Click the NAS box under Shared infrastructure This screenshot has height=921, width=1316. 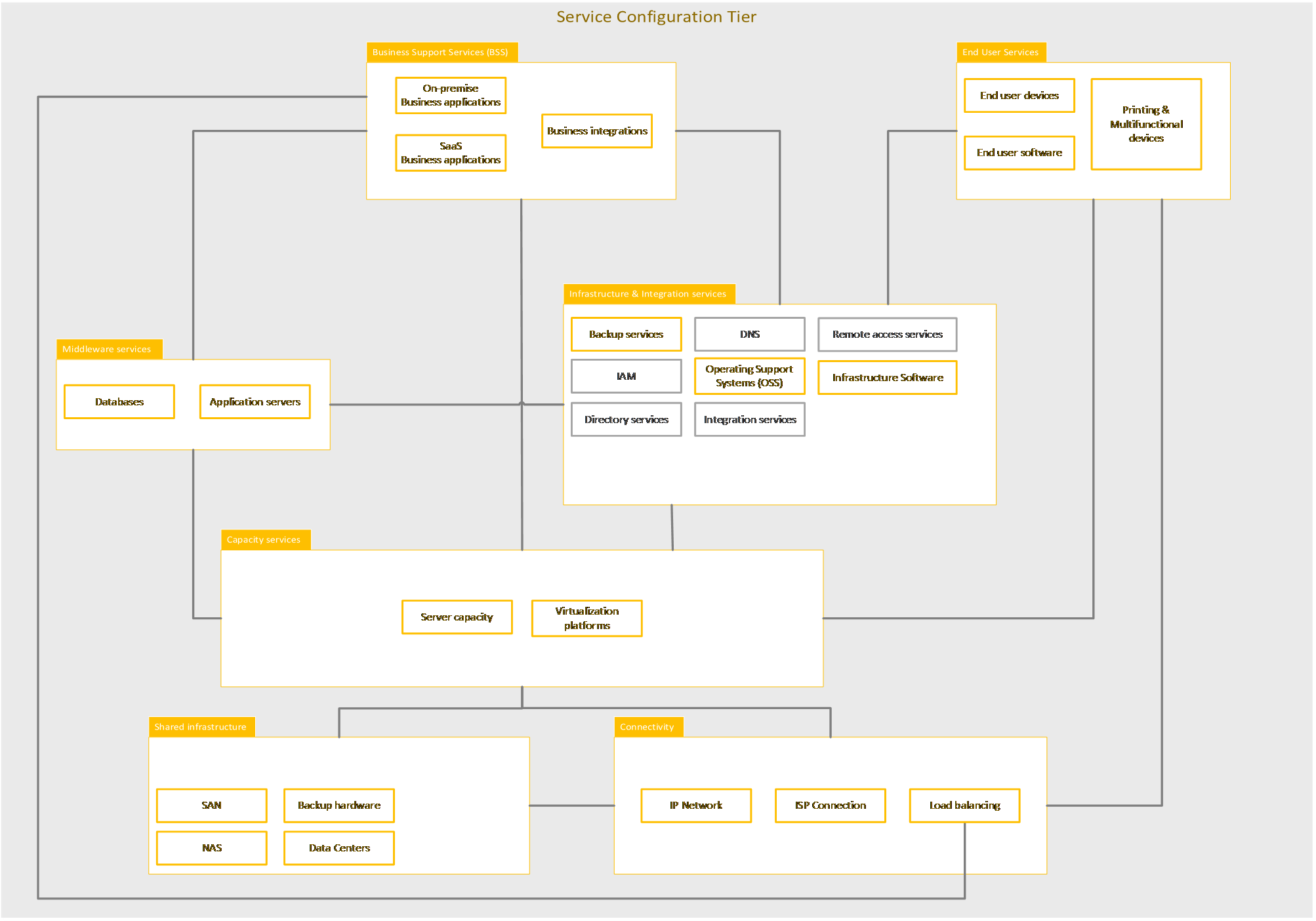coord(211,848)
